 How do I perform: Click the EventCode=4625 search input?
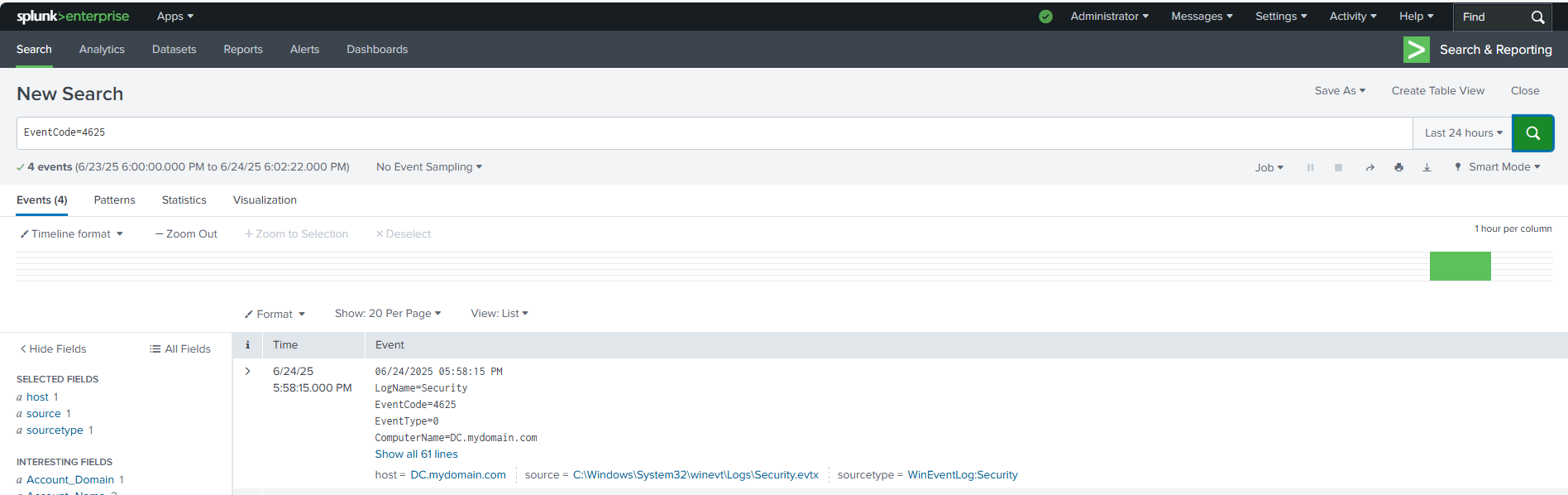(x=715, y=133)
